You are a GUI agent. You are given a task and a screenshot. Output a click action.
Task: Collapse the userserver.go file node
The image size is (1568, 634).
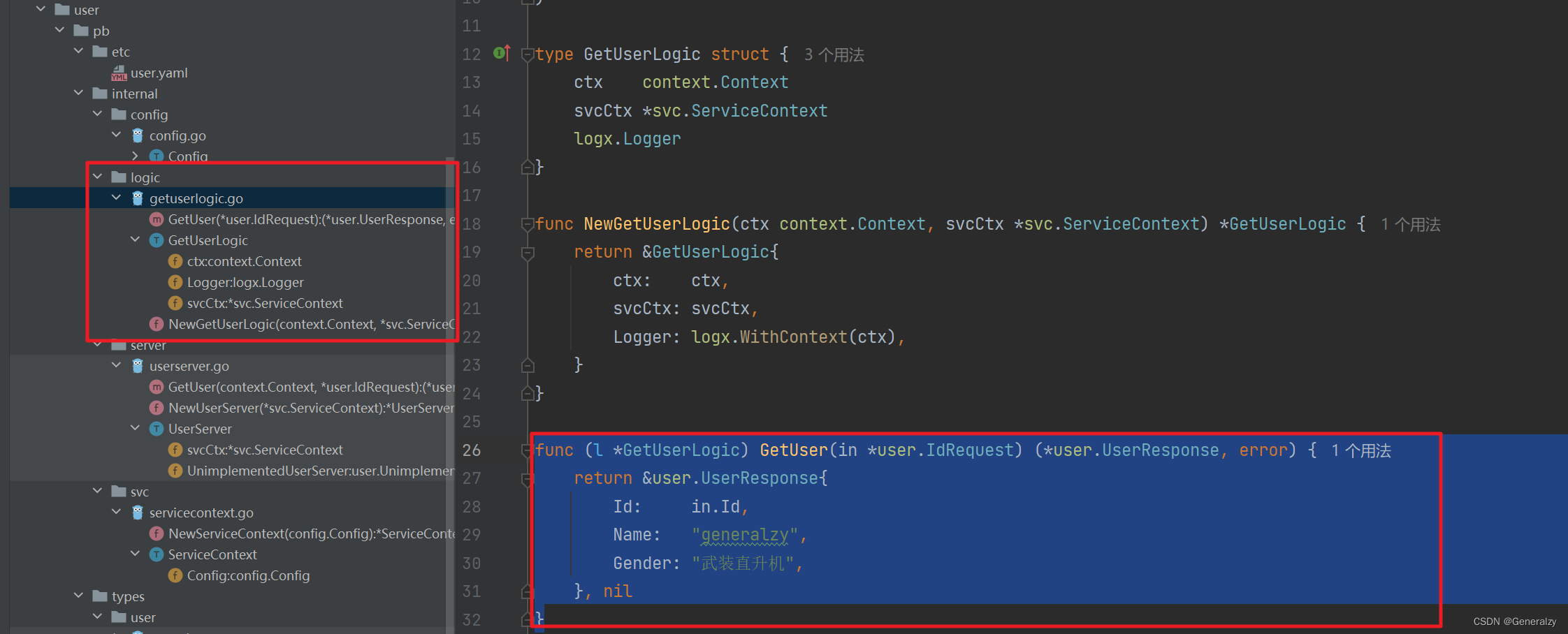(x=116, y=365)
